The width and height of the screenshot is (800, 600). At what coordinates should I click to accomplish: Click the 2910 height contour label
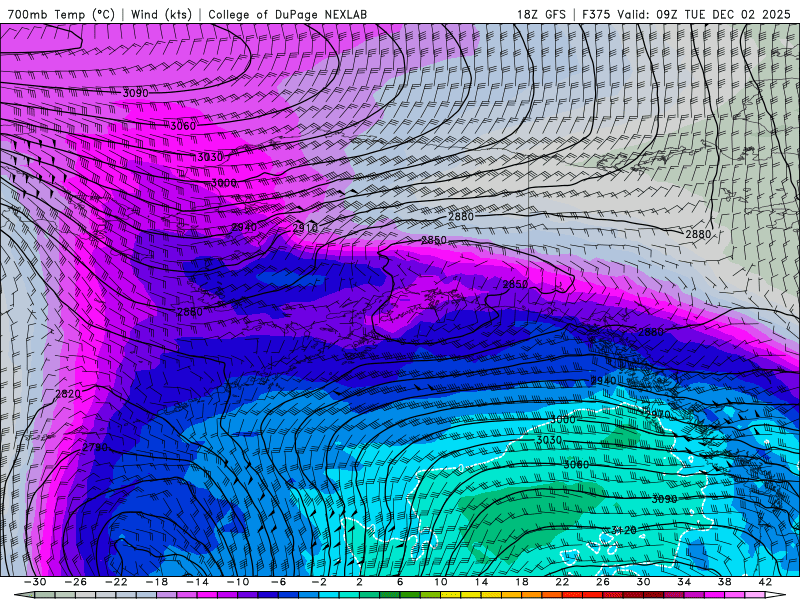[x=305, y=228]
